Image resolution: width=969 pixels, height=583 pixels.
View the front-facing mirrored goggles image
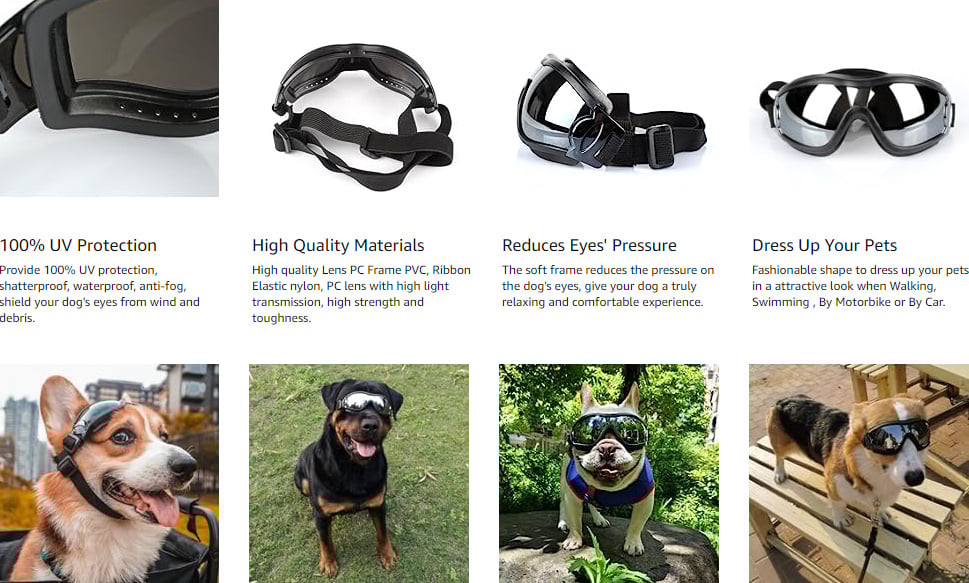[857, 112]
